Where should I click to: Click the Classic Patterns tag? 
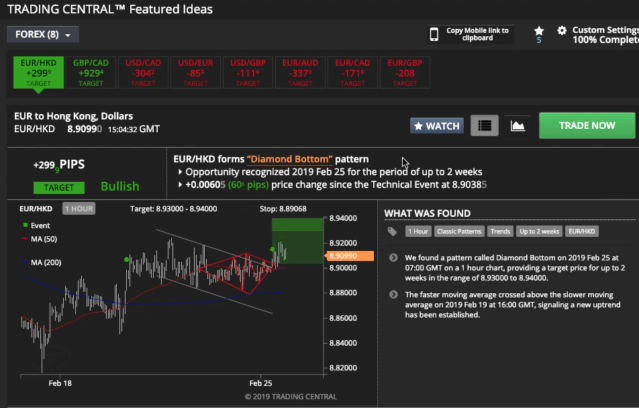(x=459, y=232)
